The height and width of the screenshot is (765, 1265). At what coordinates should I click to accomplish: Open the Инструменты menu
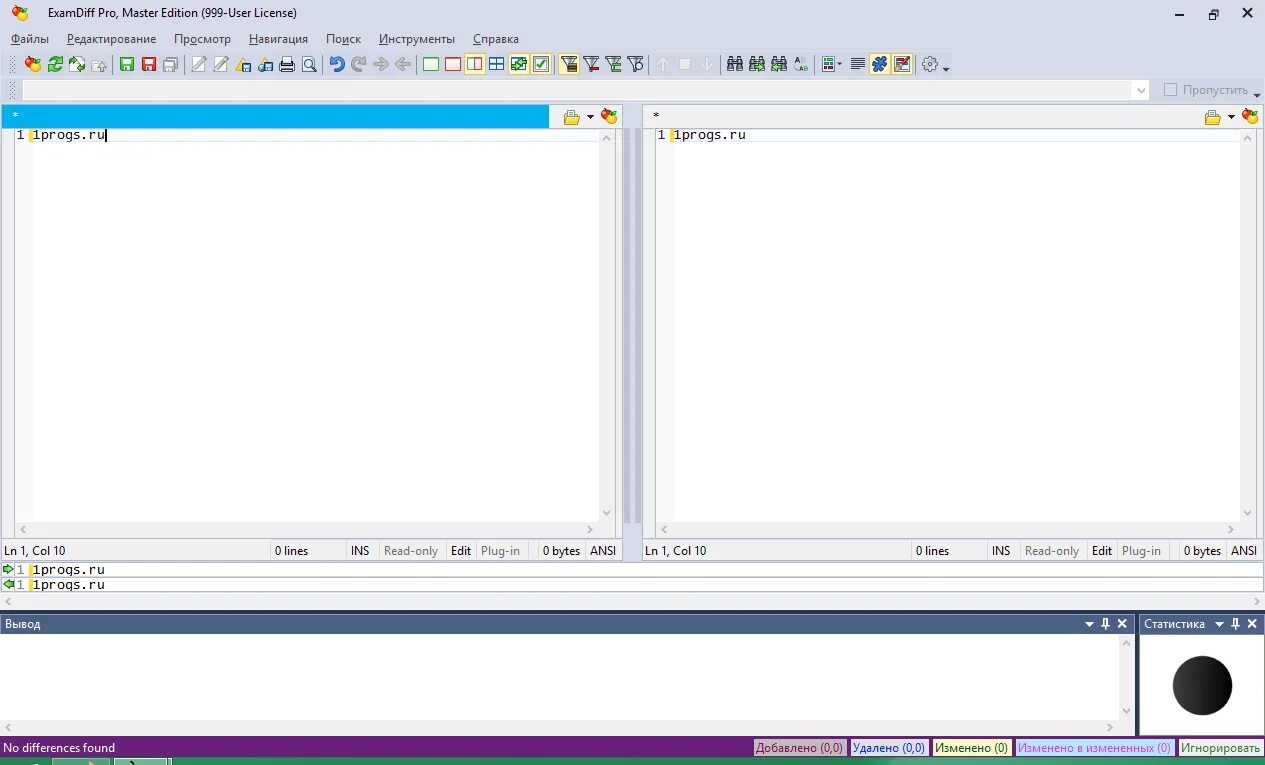click(416, 39)
